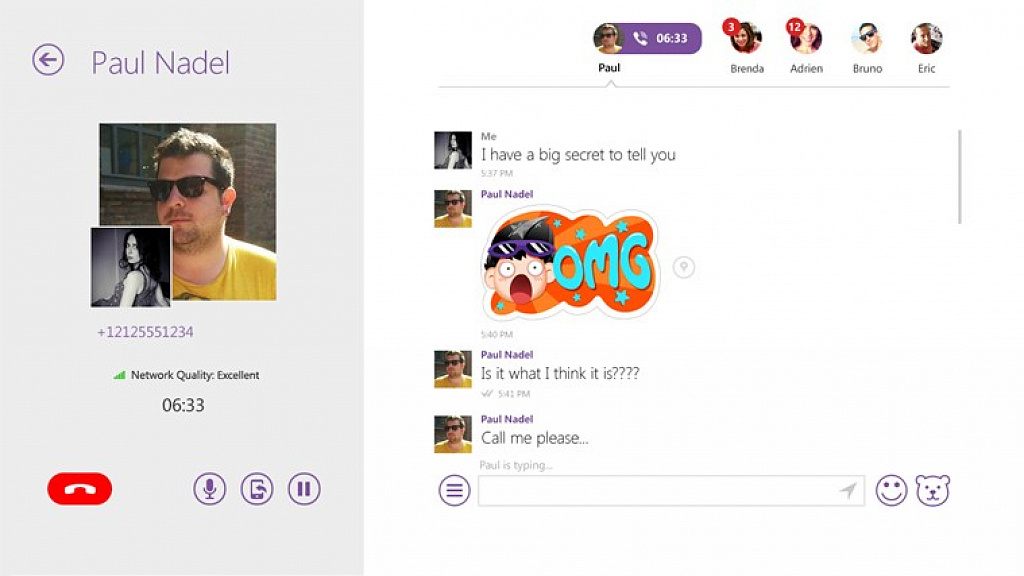Pause the call with the hold button
This screenshot has height=576, width=1024.
click(304, 488)
